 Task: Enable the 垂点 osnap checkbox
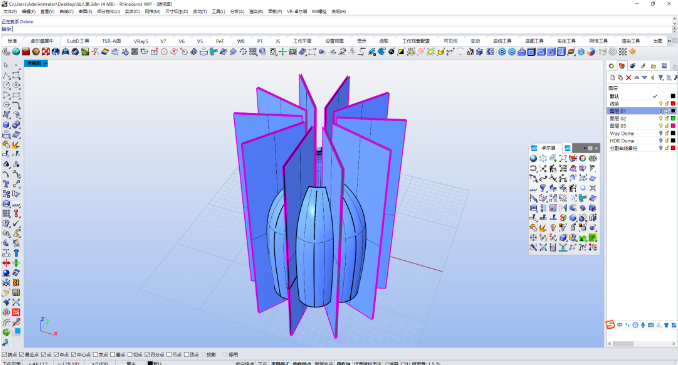pos(112,355)
